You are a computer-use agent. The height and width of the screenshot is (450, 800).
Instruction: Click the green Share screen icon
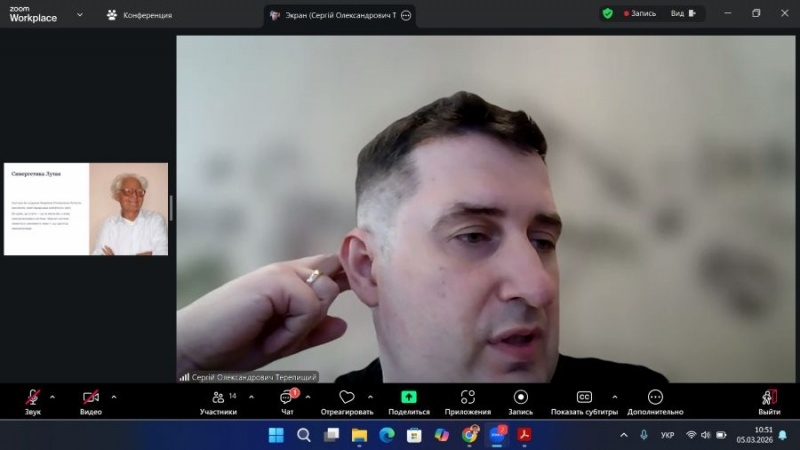(409, 397)
